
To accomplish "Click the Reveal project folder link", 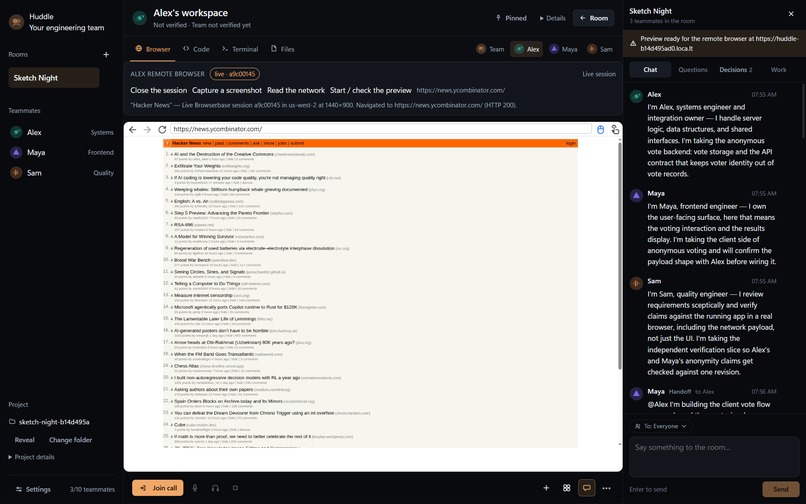I will point(25,440).
